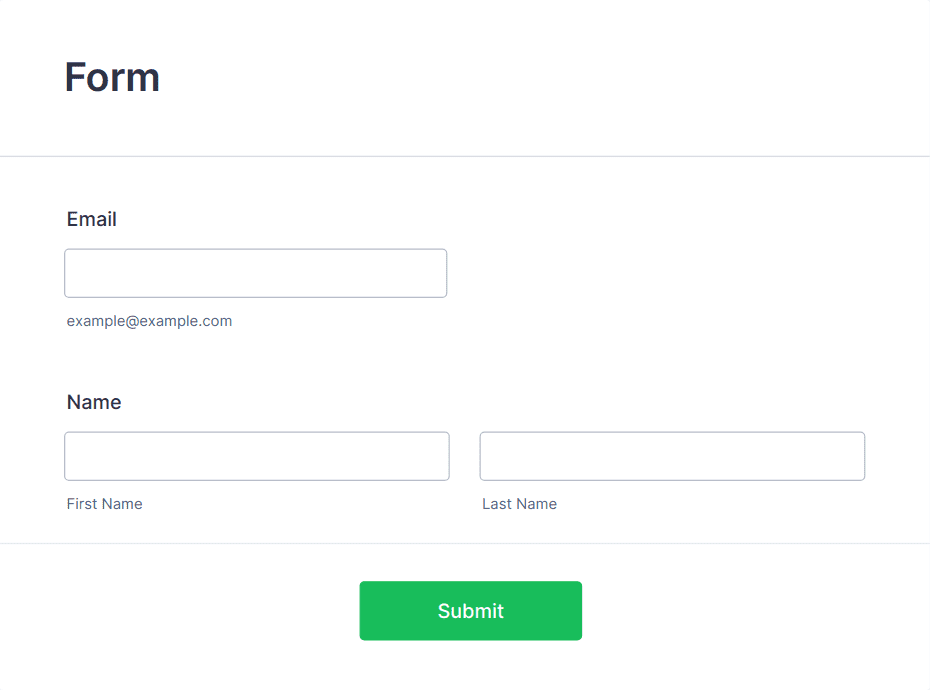
Task: Select the Last Name text box
Action: click(672, 456)
